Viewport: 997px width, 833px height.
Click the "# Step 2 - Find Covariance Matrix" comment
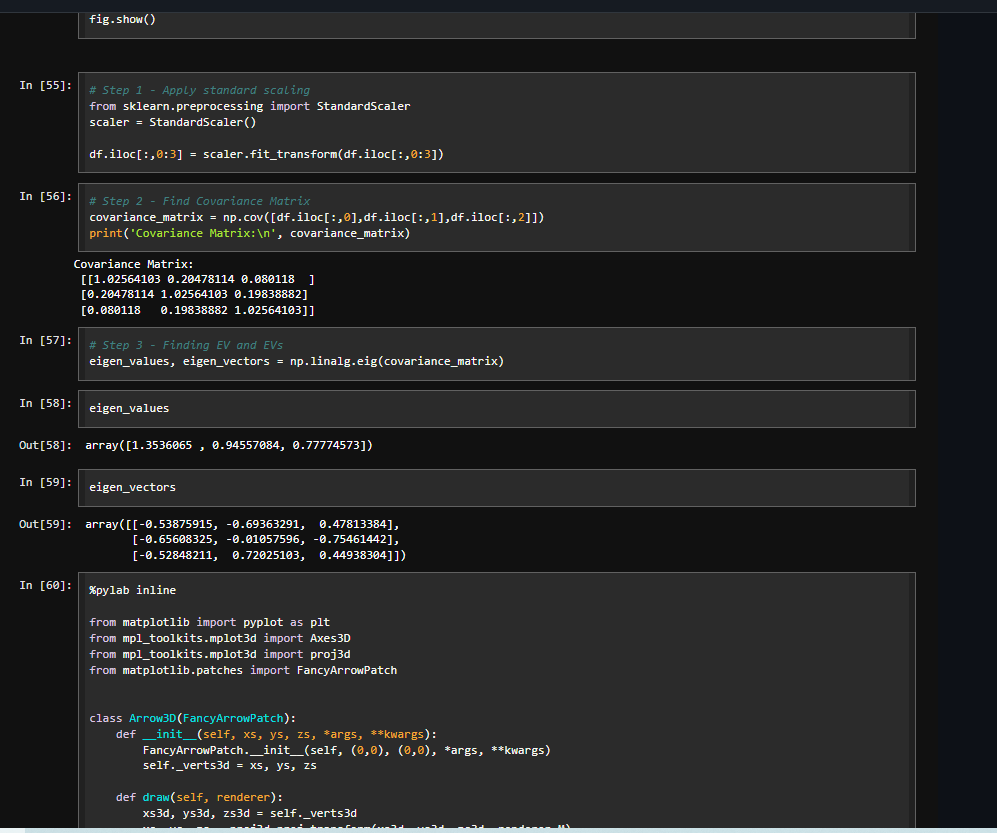point(200,201)
